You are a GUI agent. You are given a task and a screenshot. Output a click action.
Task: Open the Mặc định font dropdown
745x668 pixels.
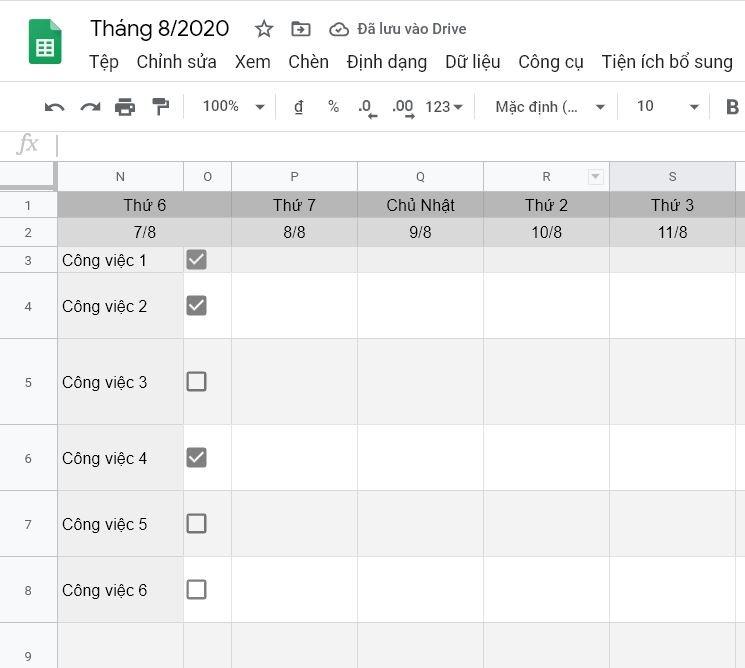[550, 106]
